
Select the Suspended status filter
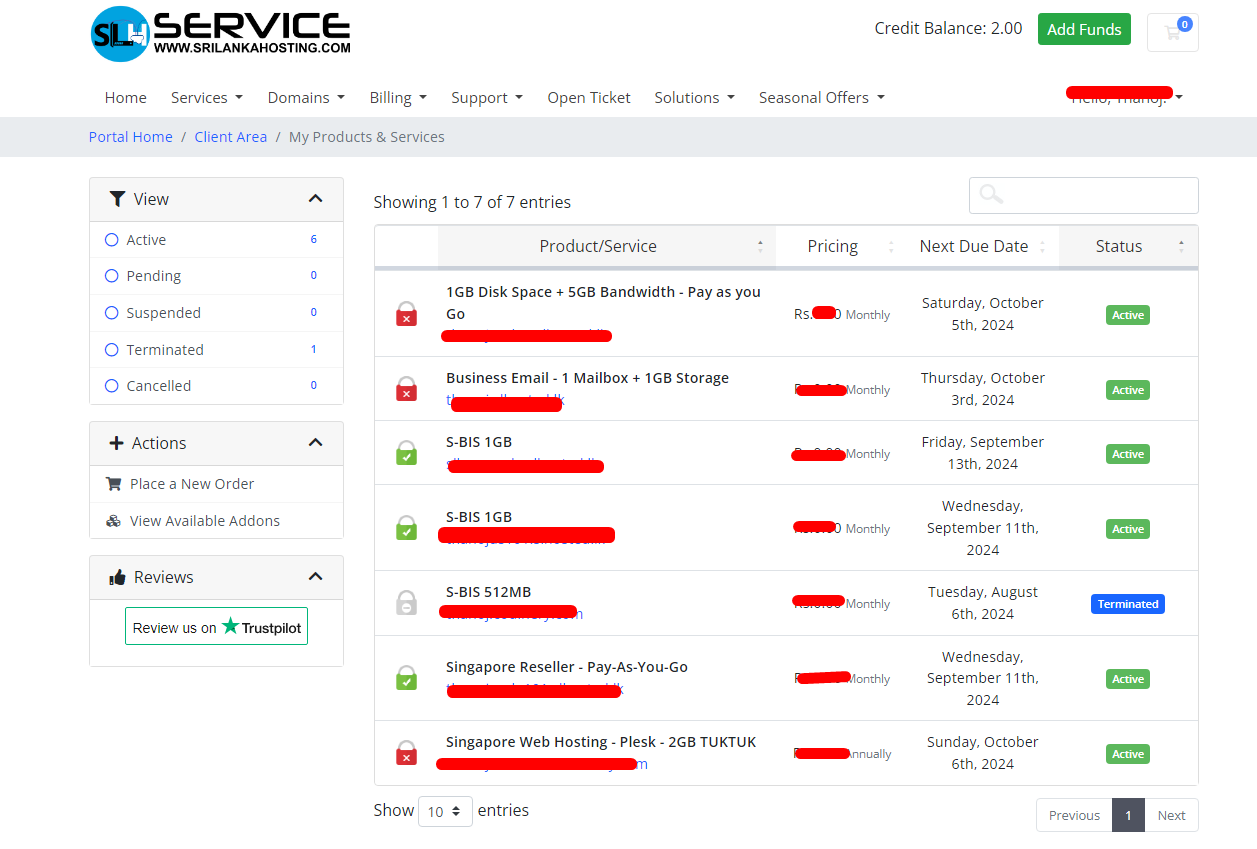(x=110, y=312)
